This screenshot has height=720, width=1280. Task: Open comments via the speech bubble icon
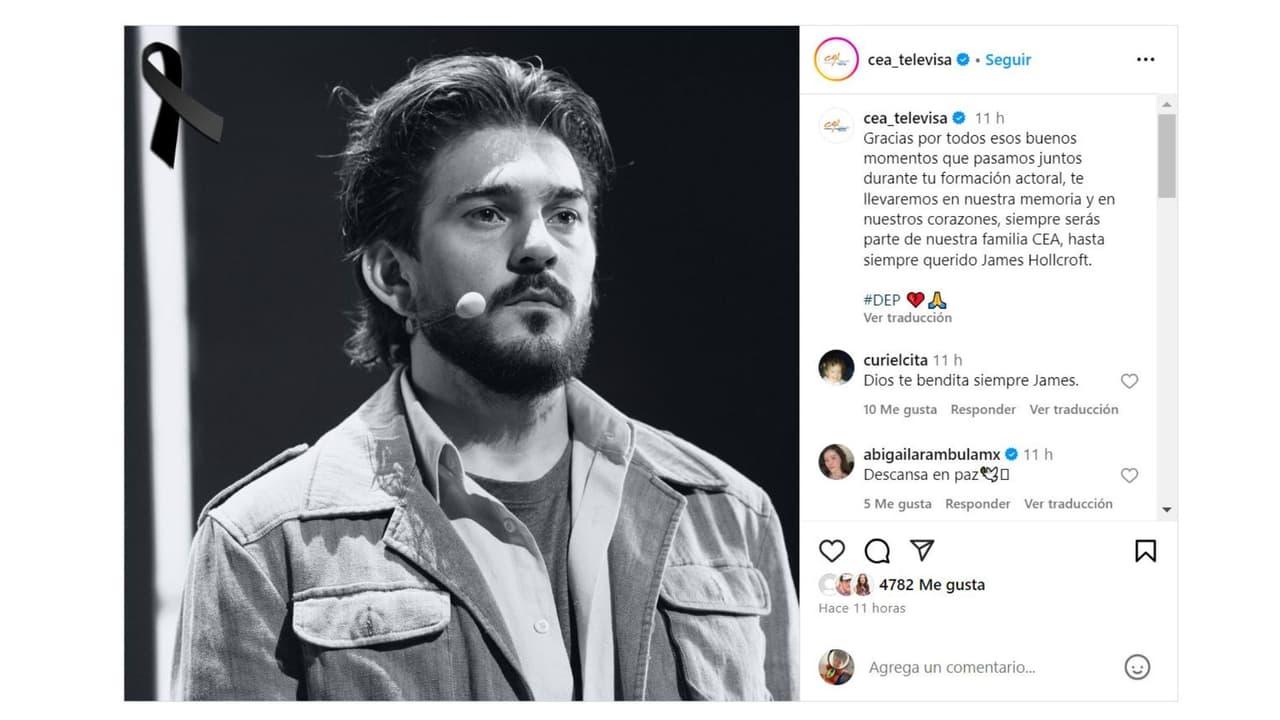[877, 551]
